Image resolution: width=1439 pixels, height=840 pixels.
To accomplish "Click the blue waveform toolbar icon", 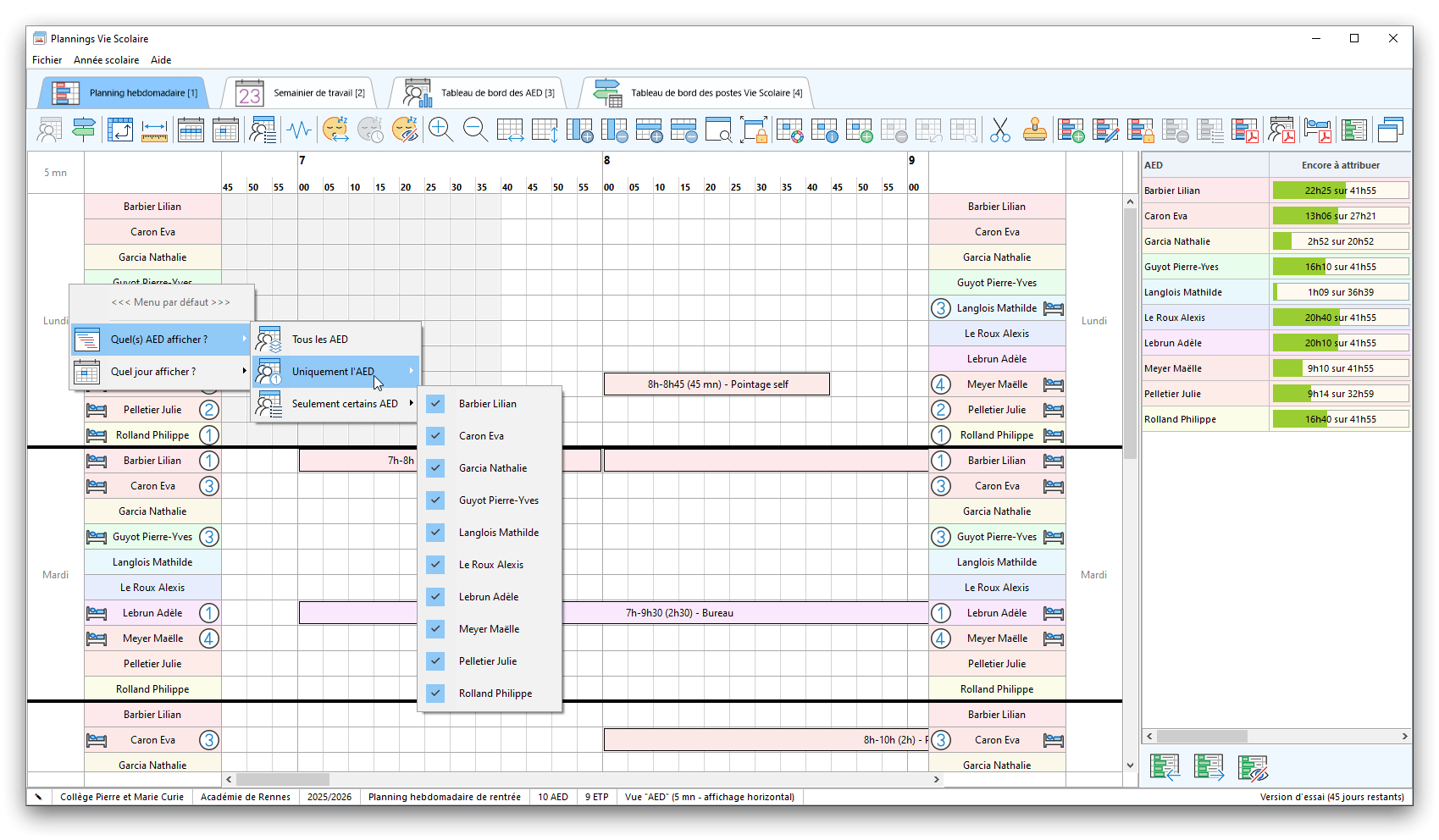I will 299,130.
